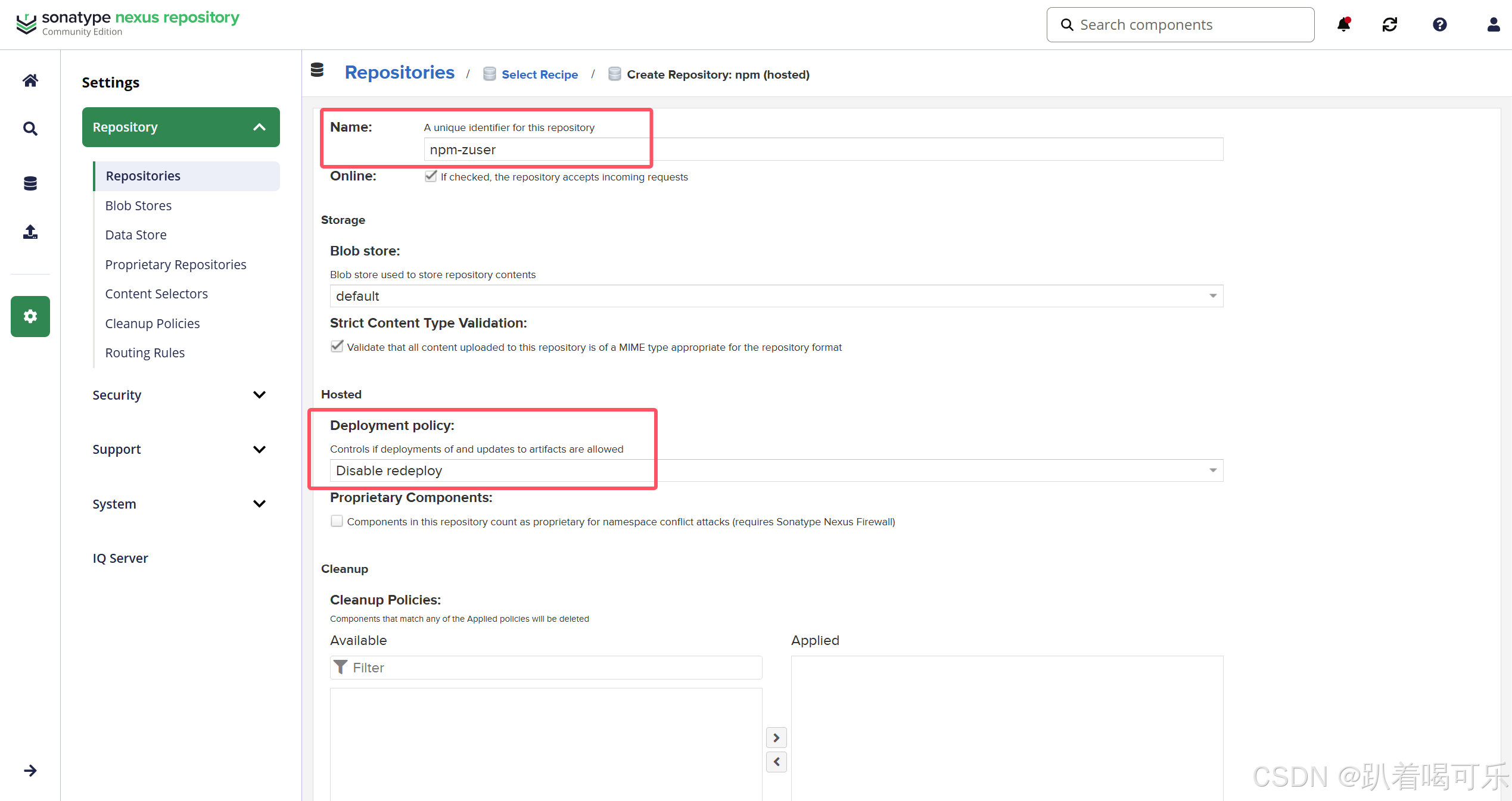Open the Upload icon in sidebar
The image size is (1512, 801).
point(30,232)
